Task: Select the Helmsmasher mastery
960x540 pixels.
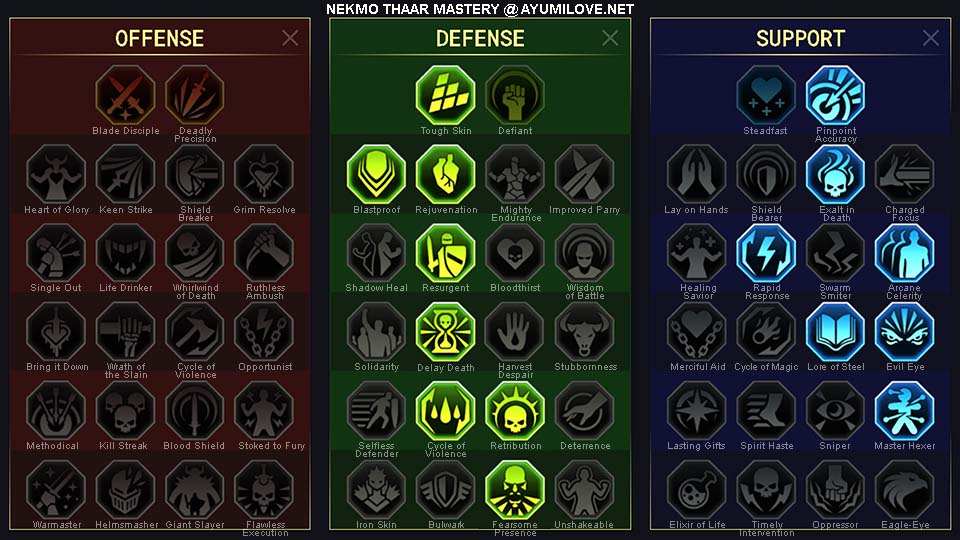Action: pos(126,490)
